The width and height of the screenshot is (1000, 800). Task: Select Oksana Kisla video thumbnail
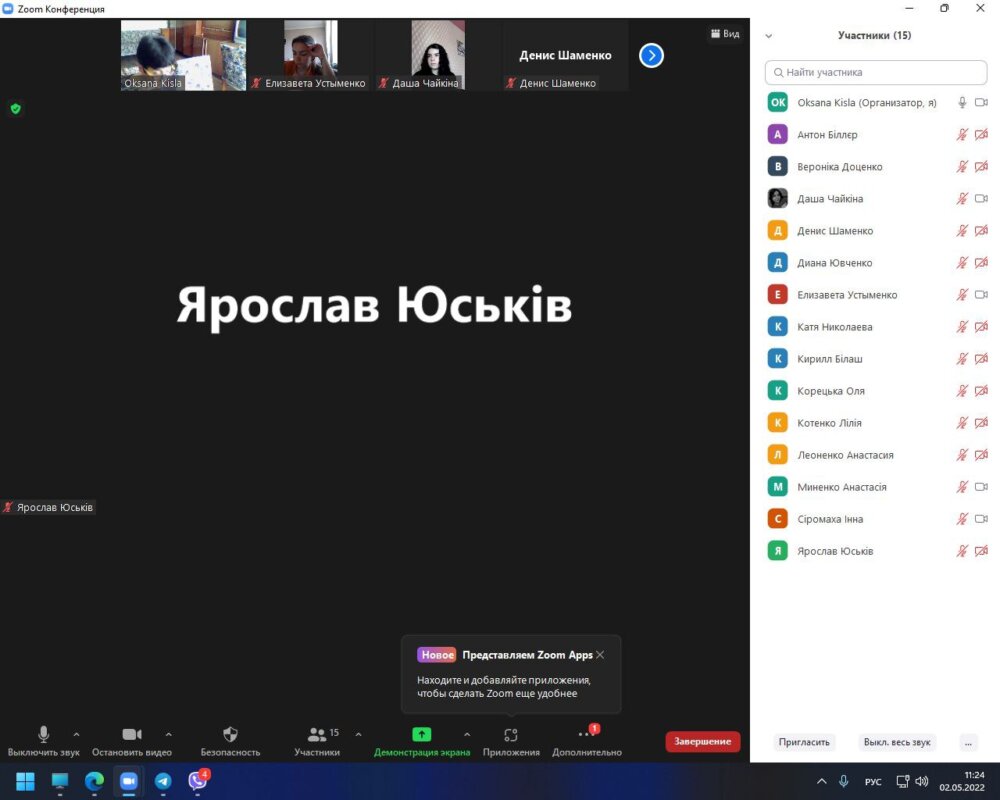pos(184,55)
